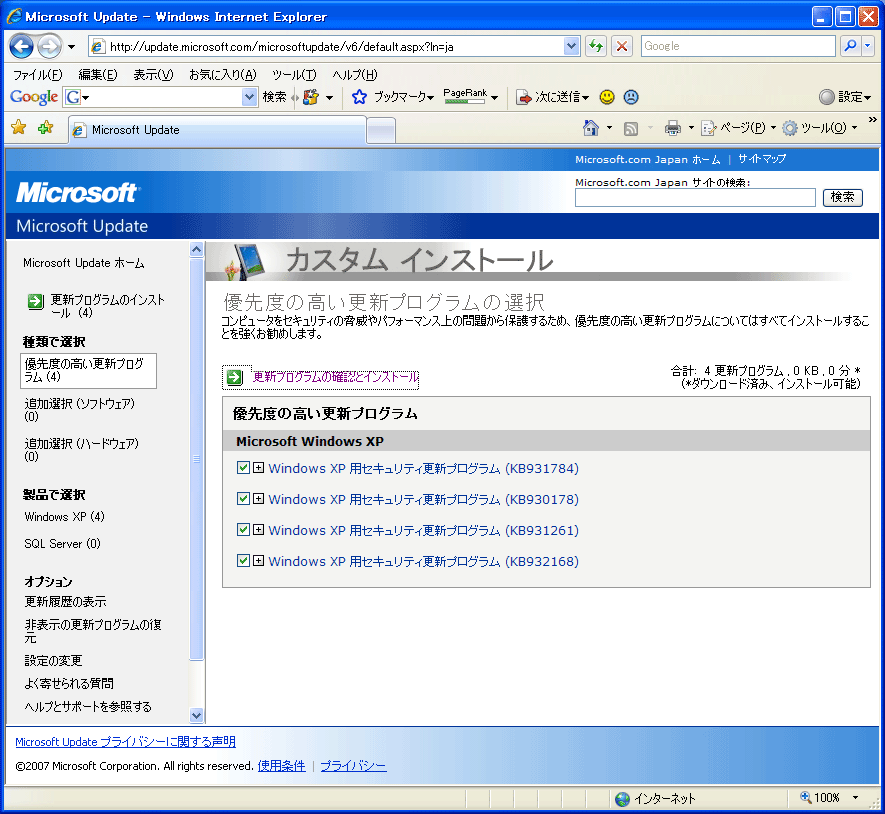Select the Microsoft Update tab
885x814 pixels.
tap(217, 130)
